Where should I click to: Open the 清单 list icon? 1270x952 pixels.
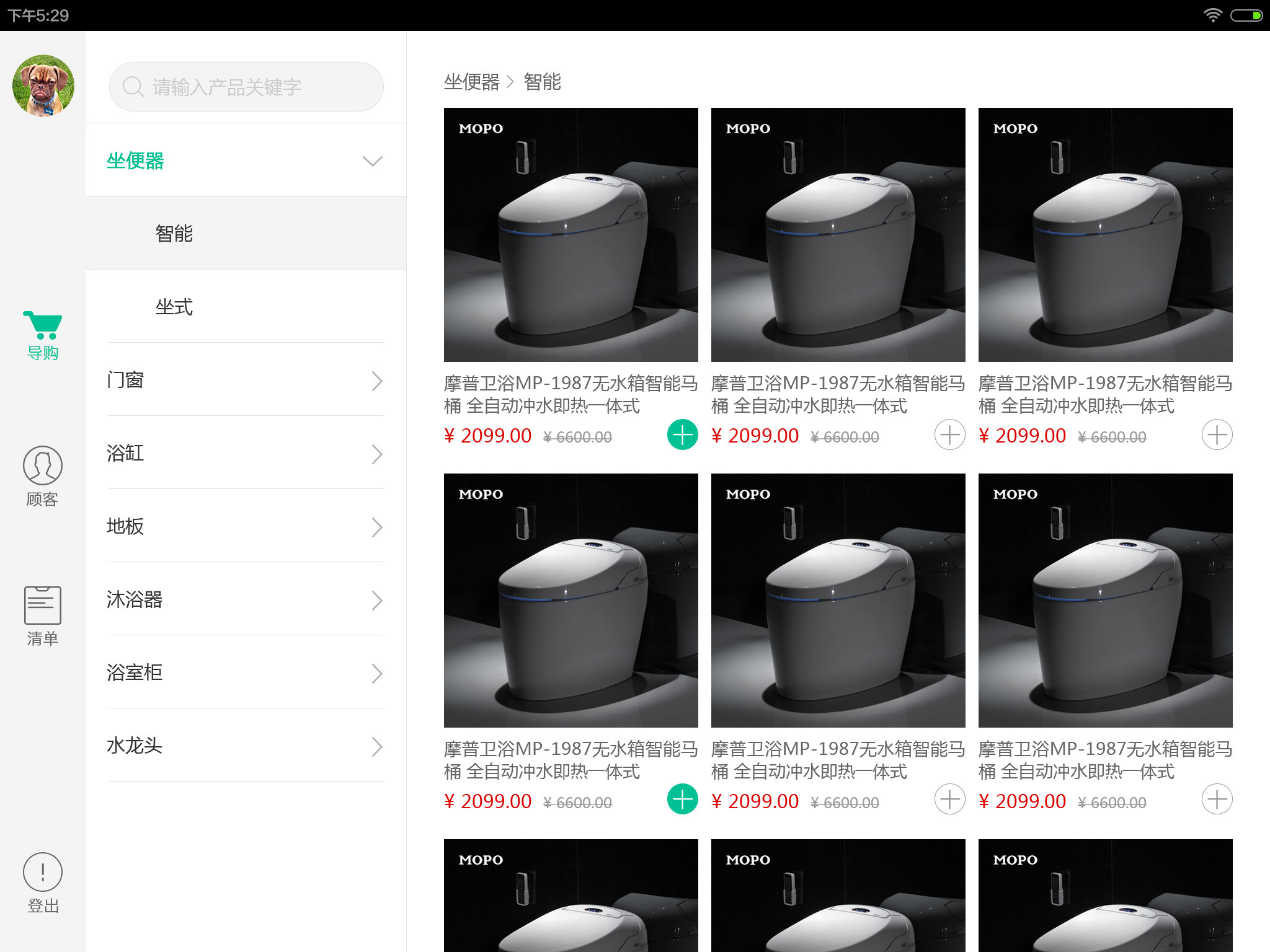[43, 605]
